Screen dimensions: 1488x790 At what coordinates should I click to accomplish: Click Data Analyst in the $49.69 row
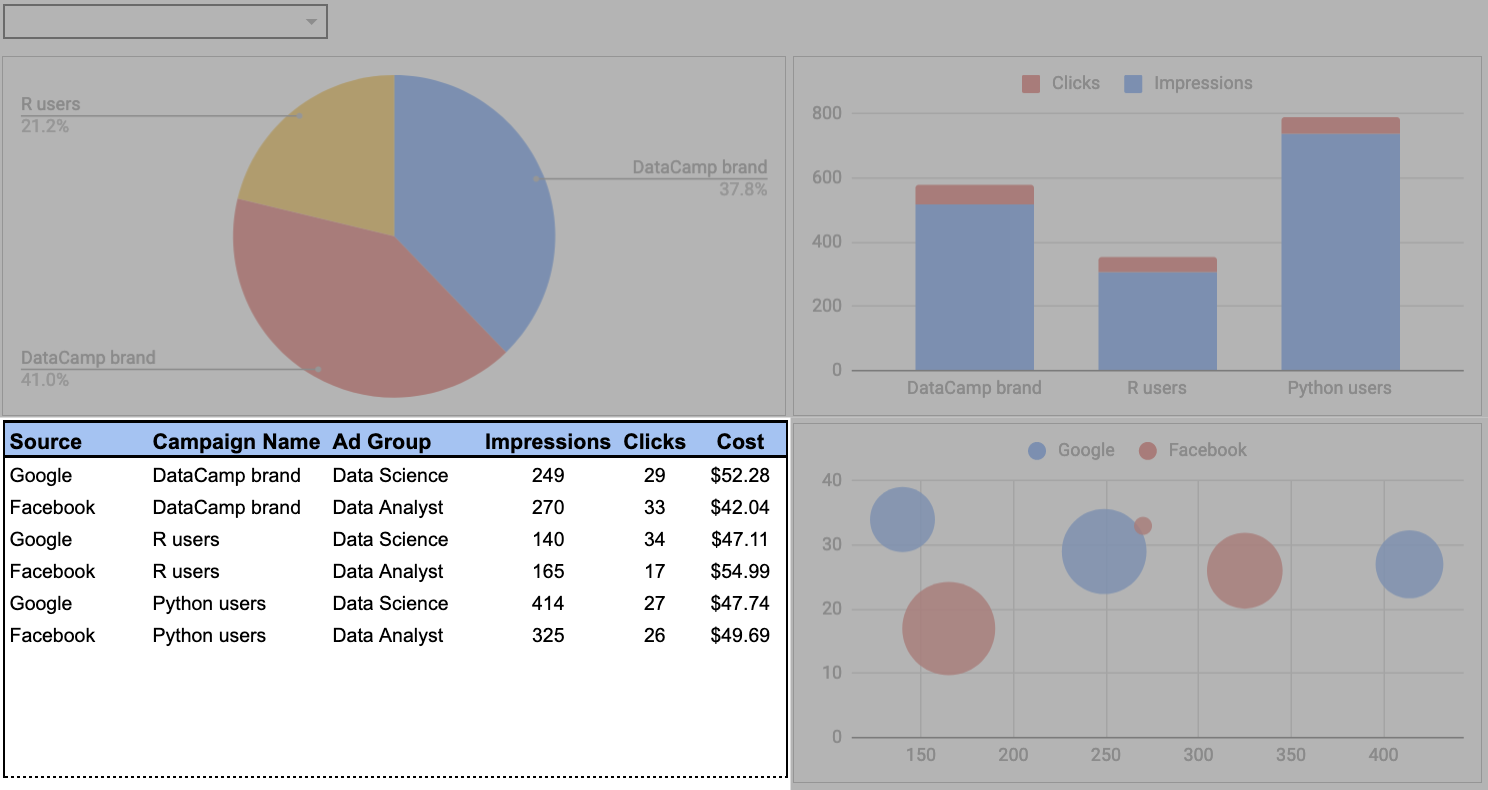click(x=388, y=635)
